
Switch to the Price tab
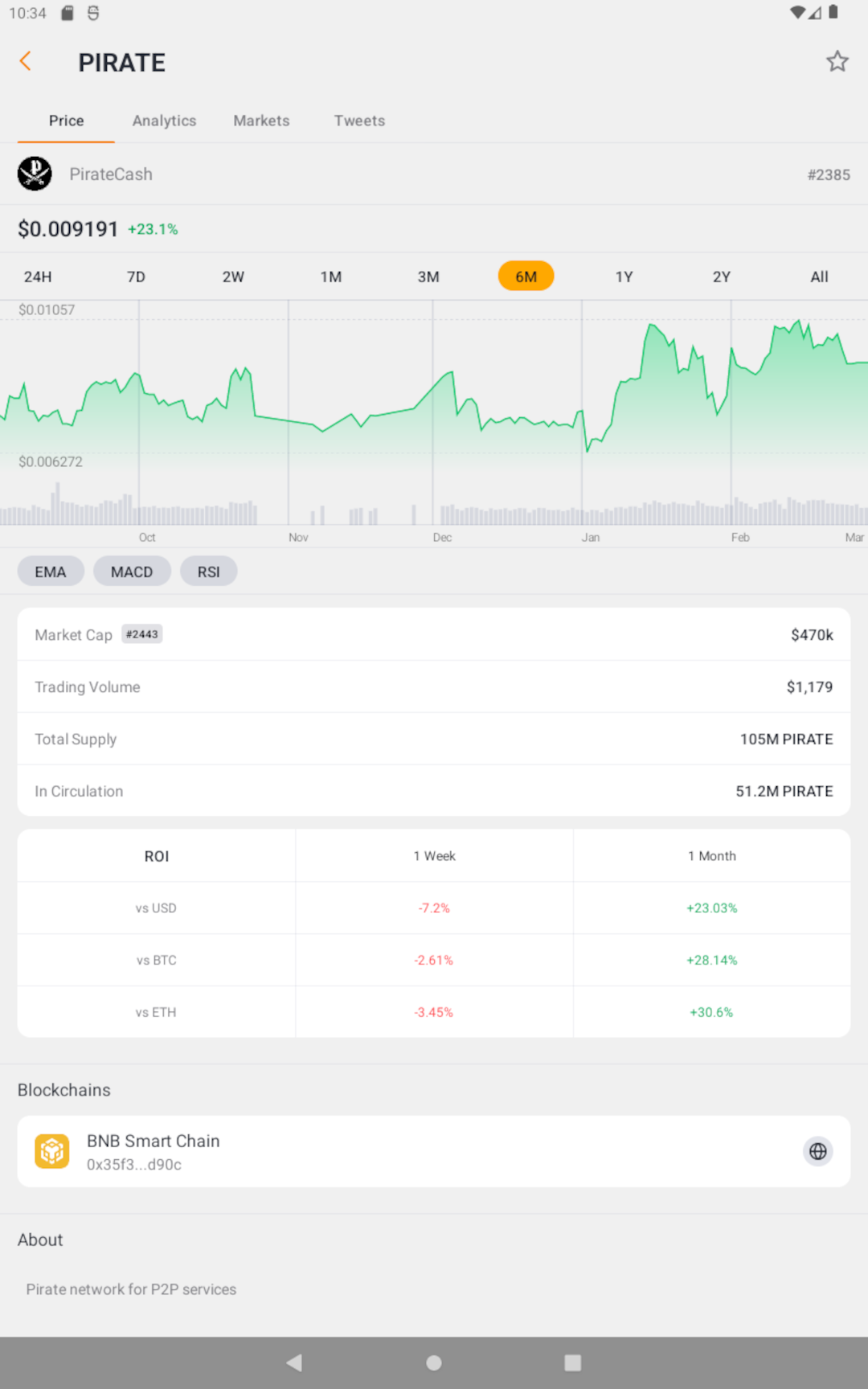[x=66, y=121]
